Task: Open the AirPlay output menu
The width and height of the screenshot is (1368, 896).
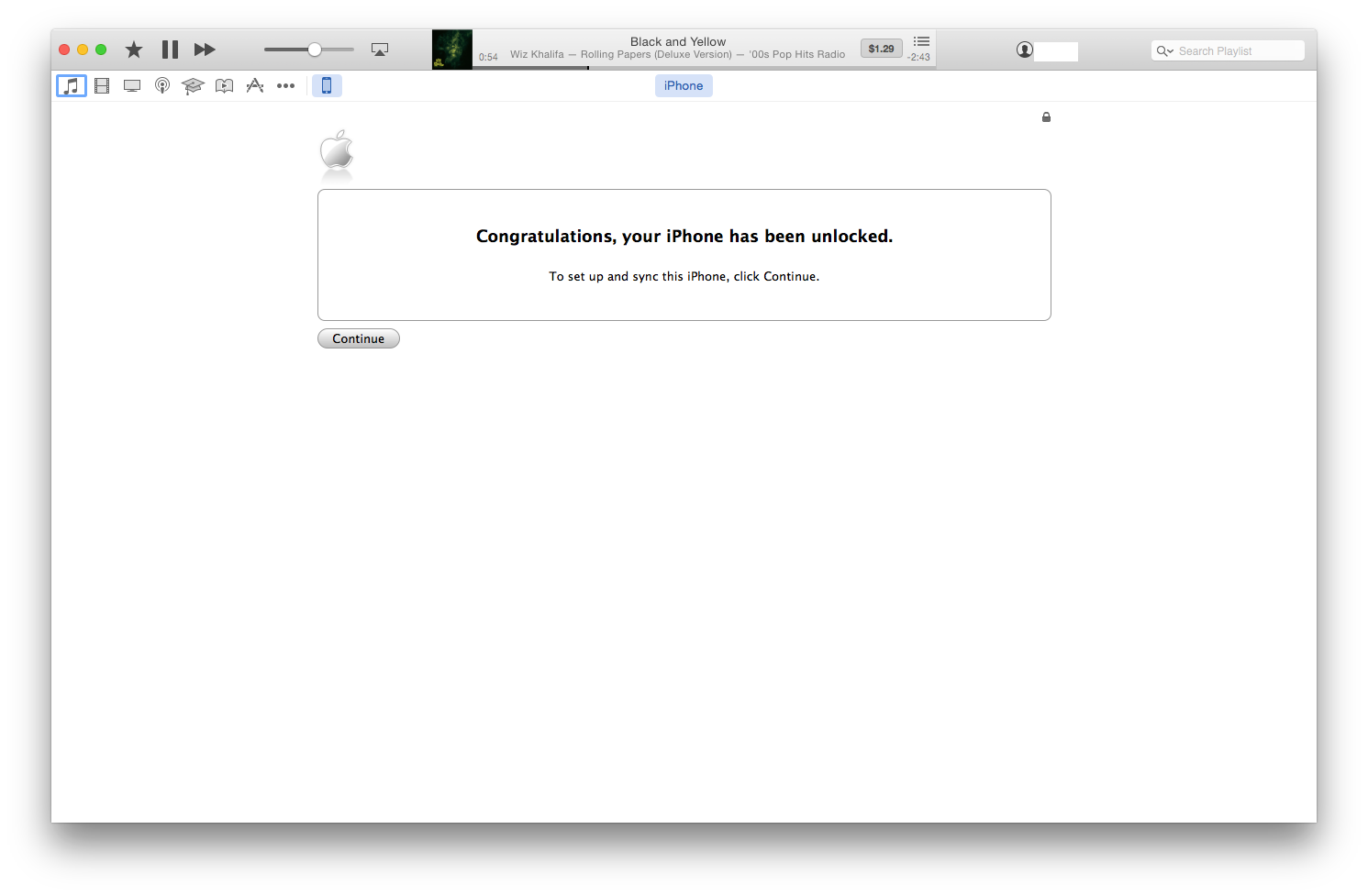Action: (380, 50)
